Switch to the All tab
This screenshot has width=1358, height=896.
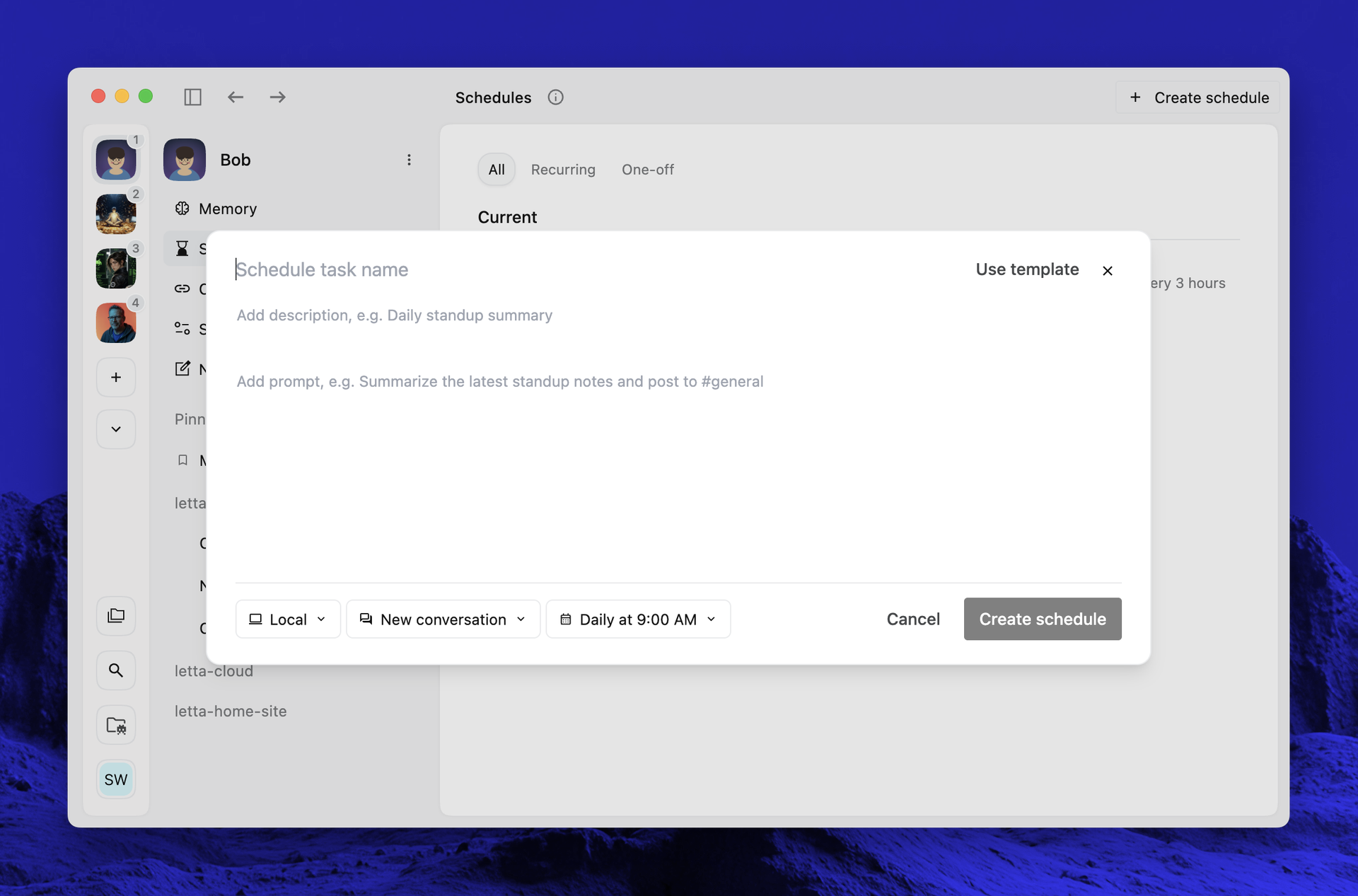(x=497, y=170)
